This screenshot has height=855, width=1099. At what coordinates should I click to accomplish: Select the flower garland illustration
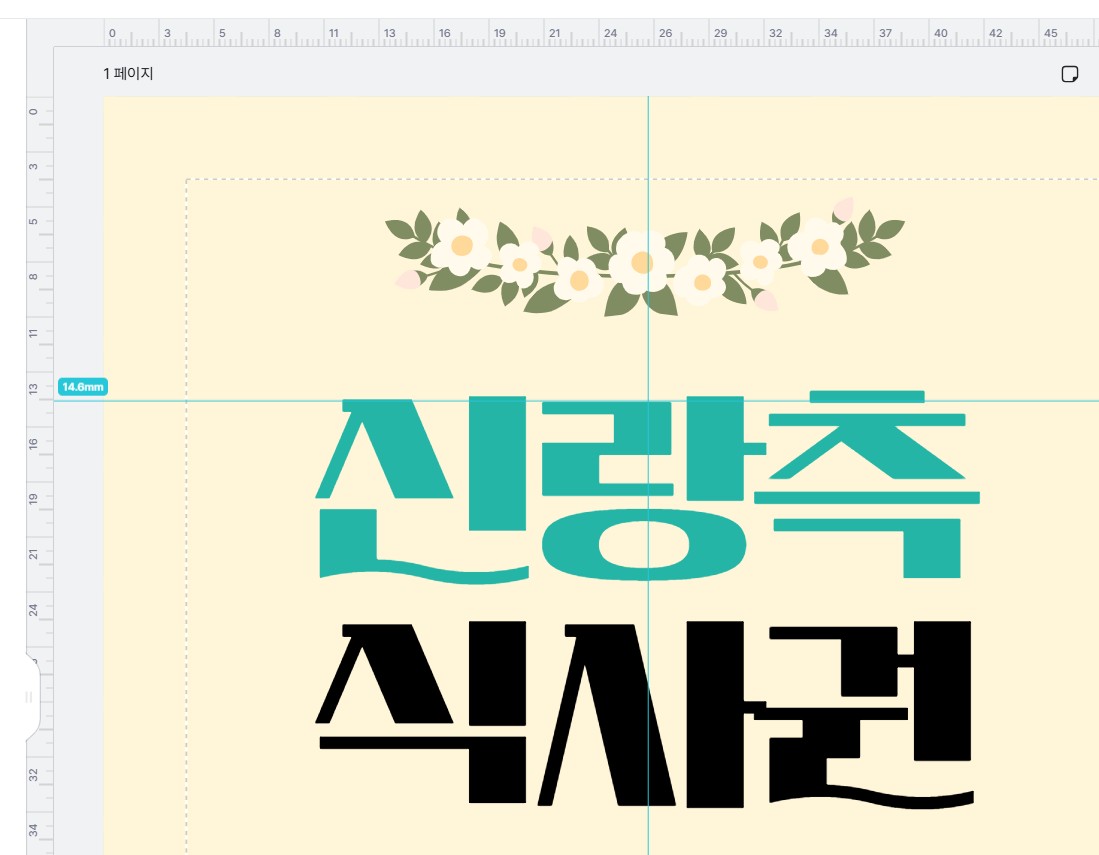tap(645, 258)
